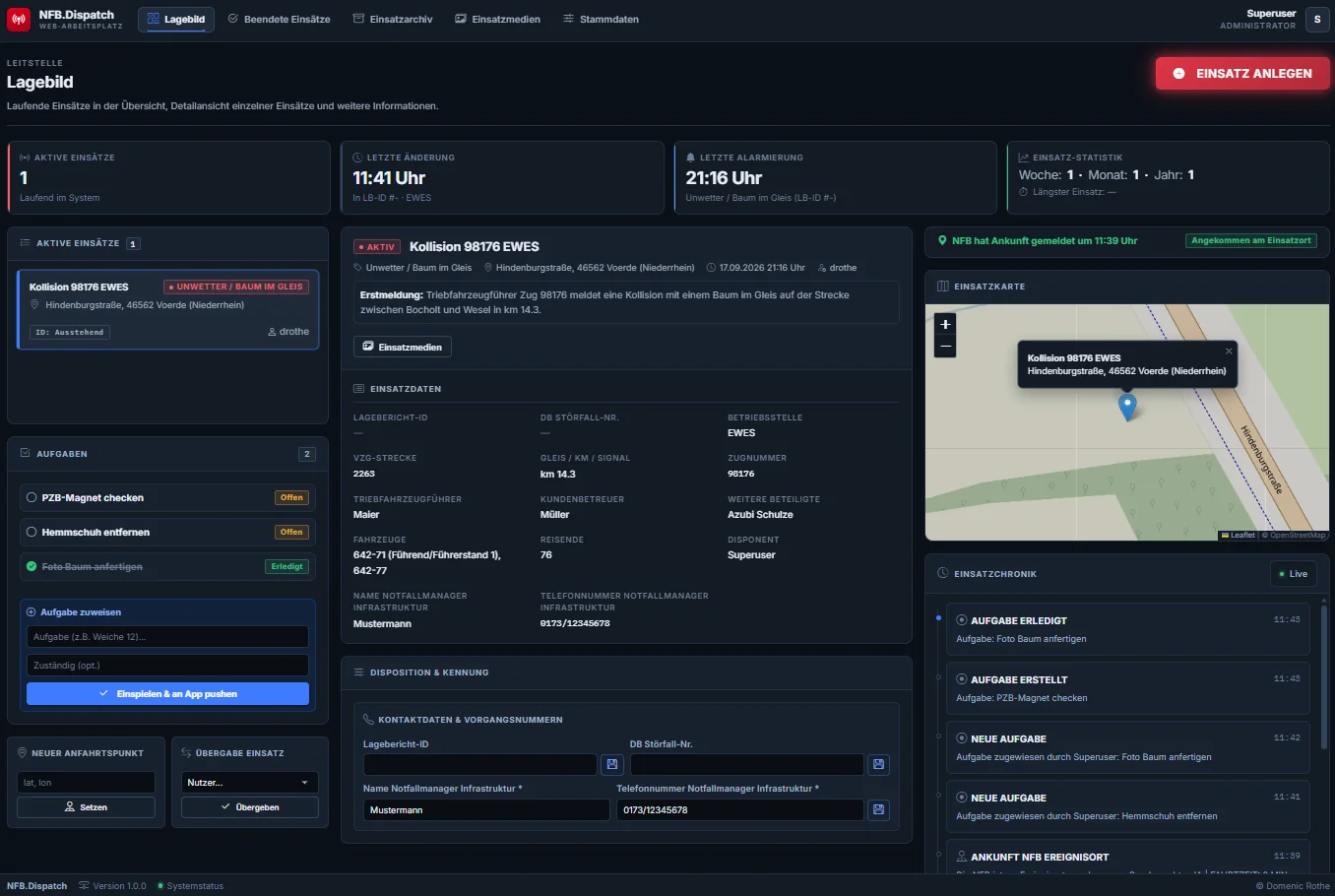Click the Telefonnummer Notfallmanager input field
The image size is (1335, 896).
point(740,809)
